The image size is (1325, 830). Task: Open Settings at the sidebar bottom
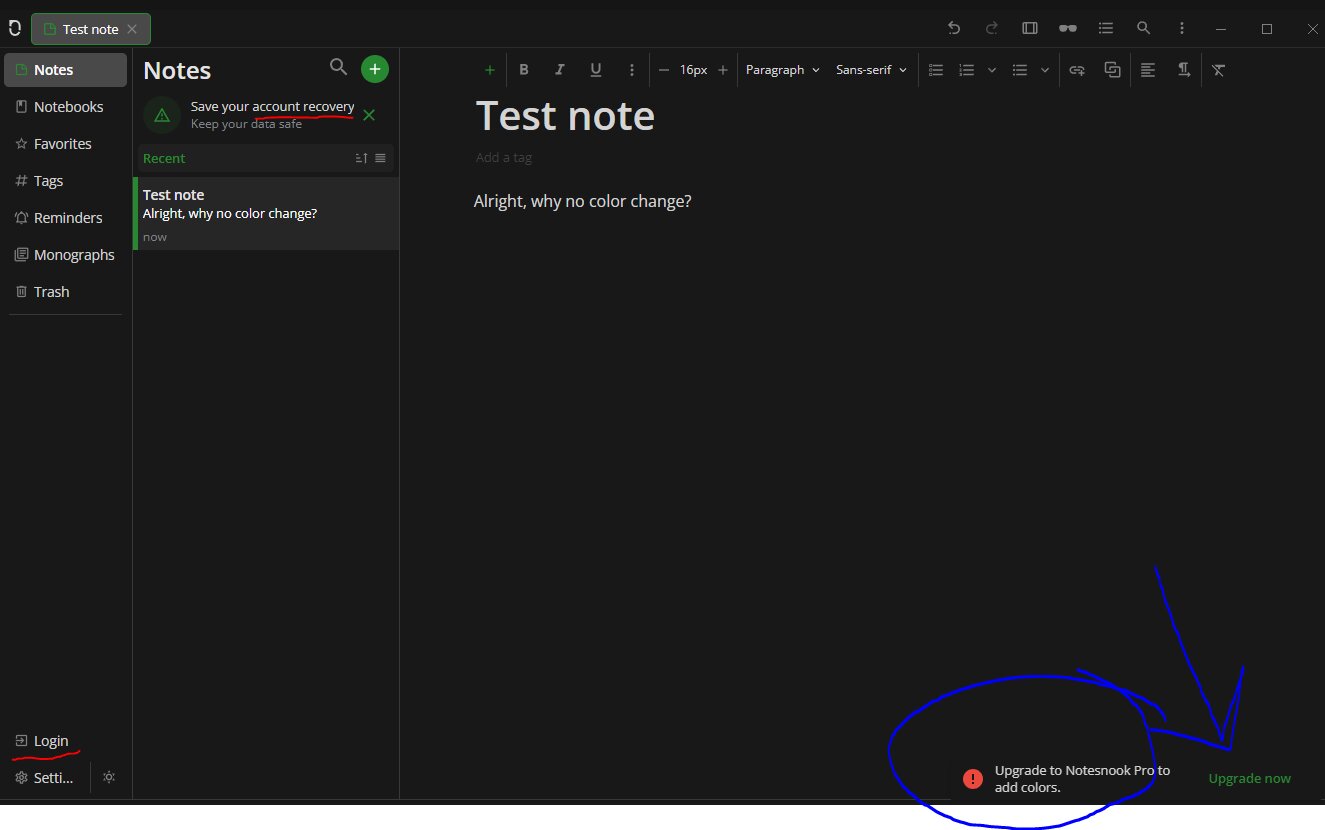[x=45, y=778]
